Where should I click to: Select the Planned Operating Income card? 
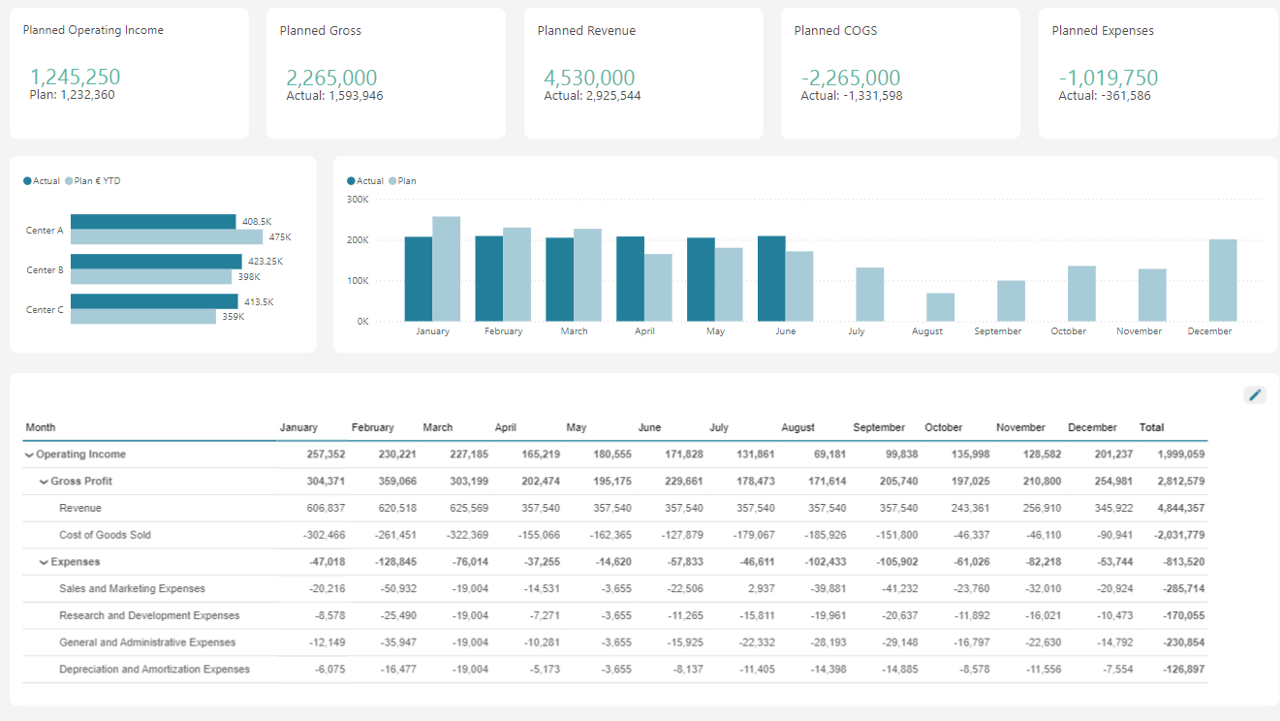click(x=128, y=72)
